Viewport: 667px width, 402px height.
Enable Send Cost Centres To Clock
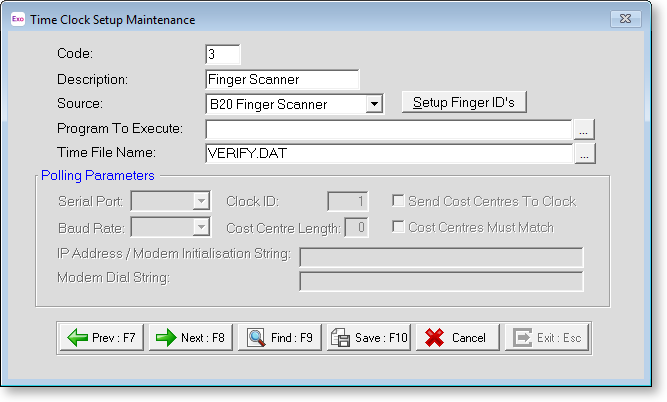tap(399, 201)
